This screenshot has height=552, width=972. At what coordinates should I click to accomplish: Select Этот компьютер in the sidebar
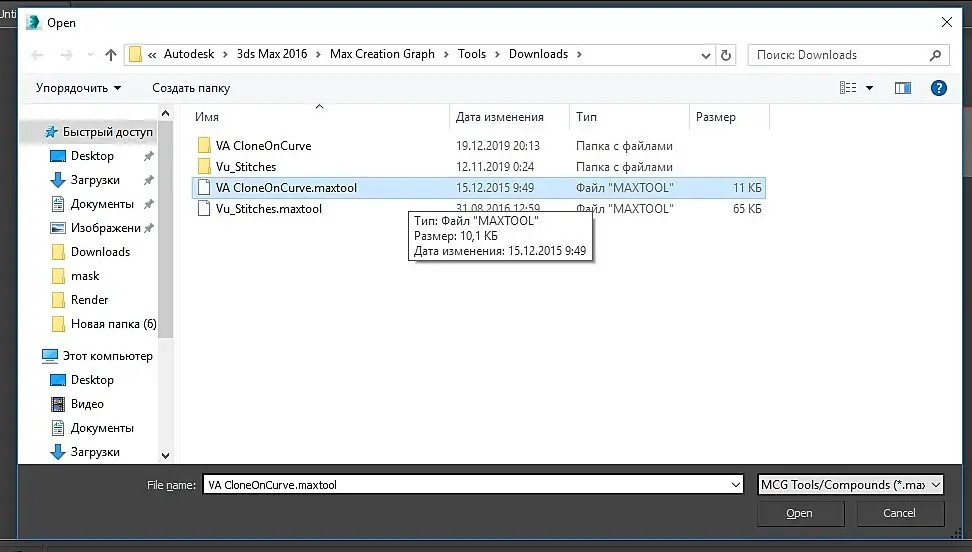pyautogui.click(x=107, y=356)
